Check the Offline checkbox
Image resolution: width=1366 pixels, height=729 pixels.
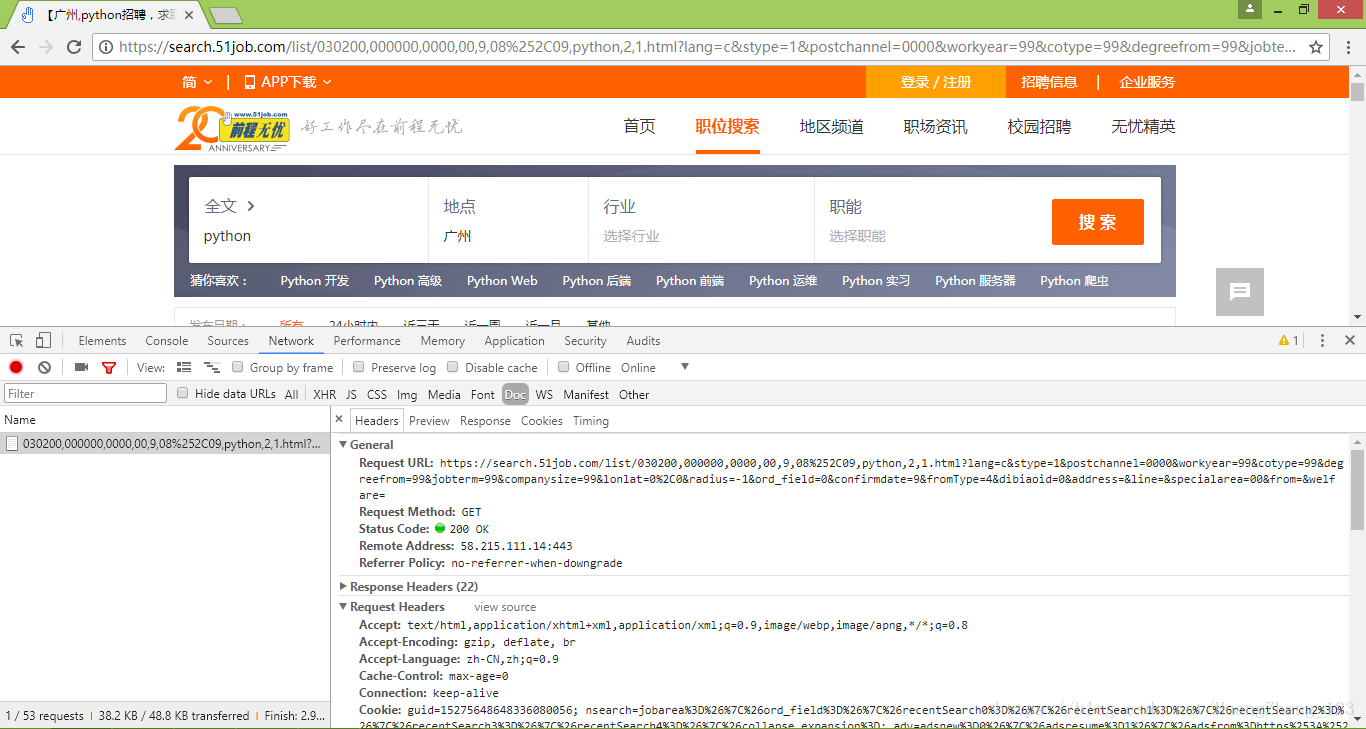click(x=564, y=367)
